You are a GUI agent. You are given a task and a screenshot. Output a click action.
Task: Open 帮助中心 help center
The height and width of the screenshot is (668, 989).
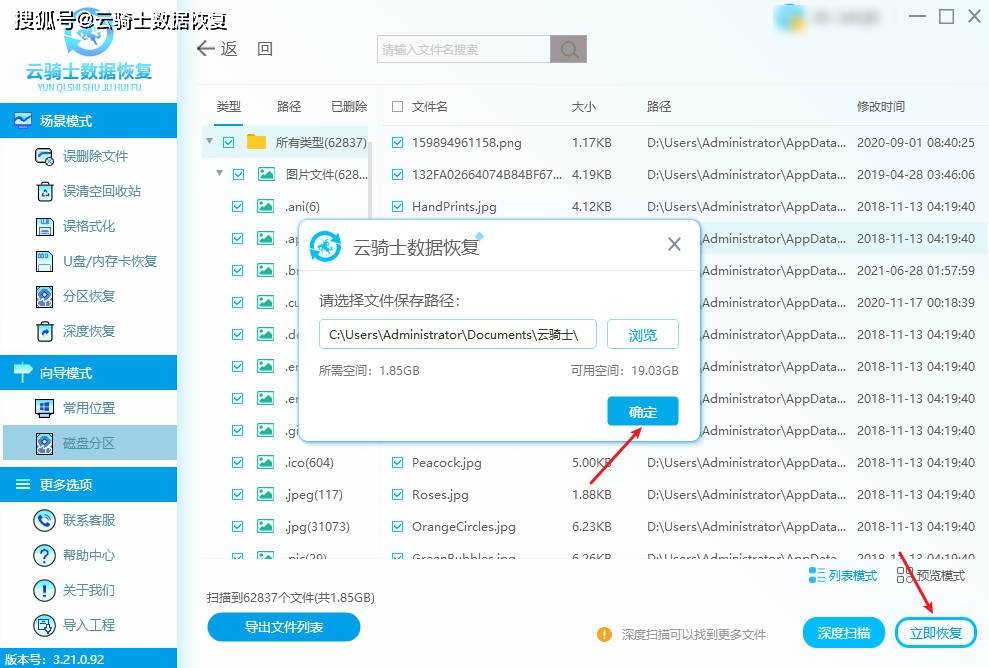44,555
